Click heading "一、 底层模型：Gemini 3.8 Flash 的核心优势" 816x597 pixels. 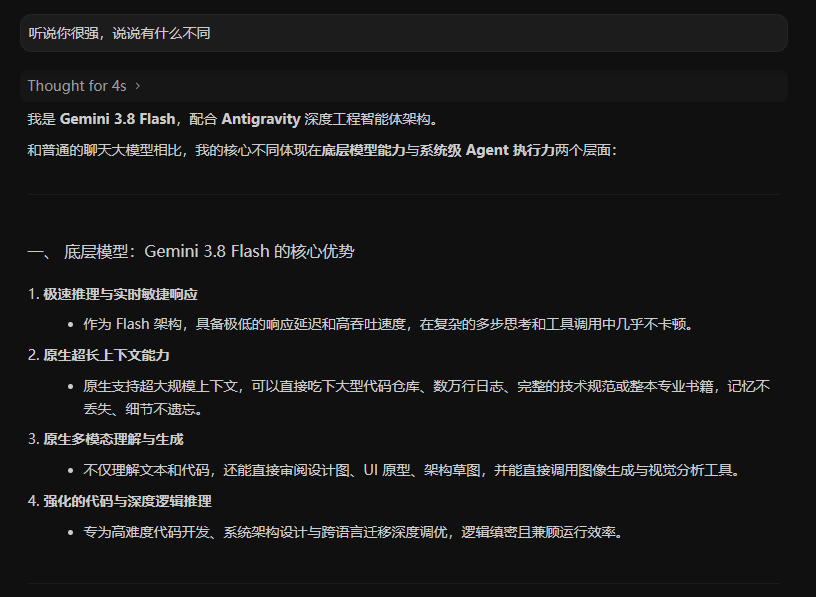point(191,251)
